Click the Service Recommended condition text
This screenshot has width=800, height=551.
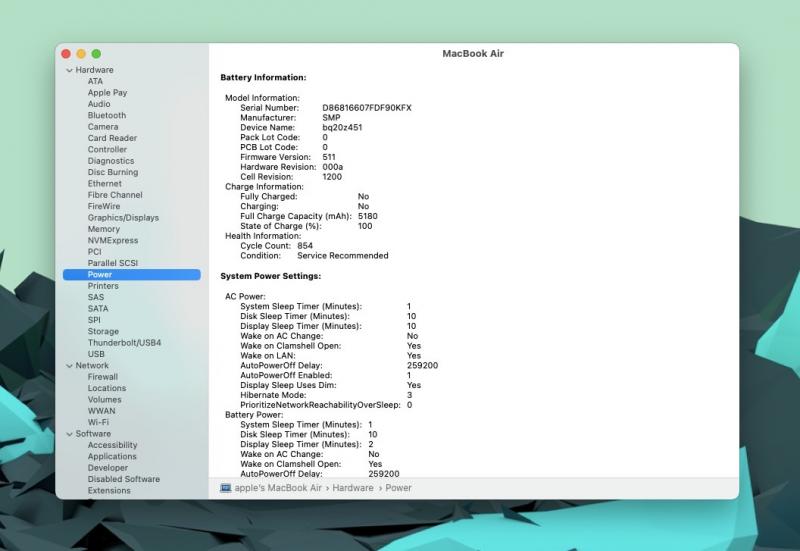(x=343, y=256)
